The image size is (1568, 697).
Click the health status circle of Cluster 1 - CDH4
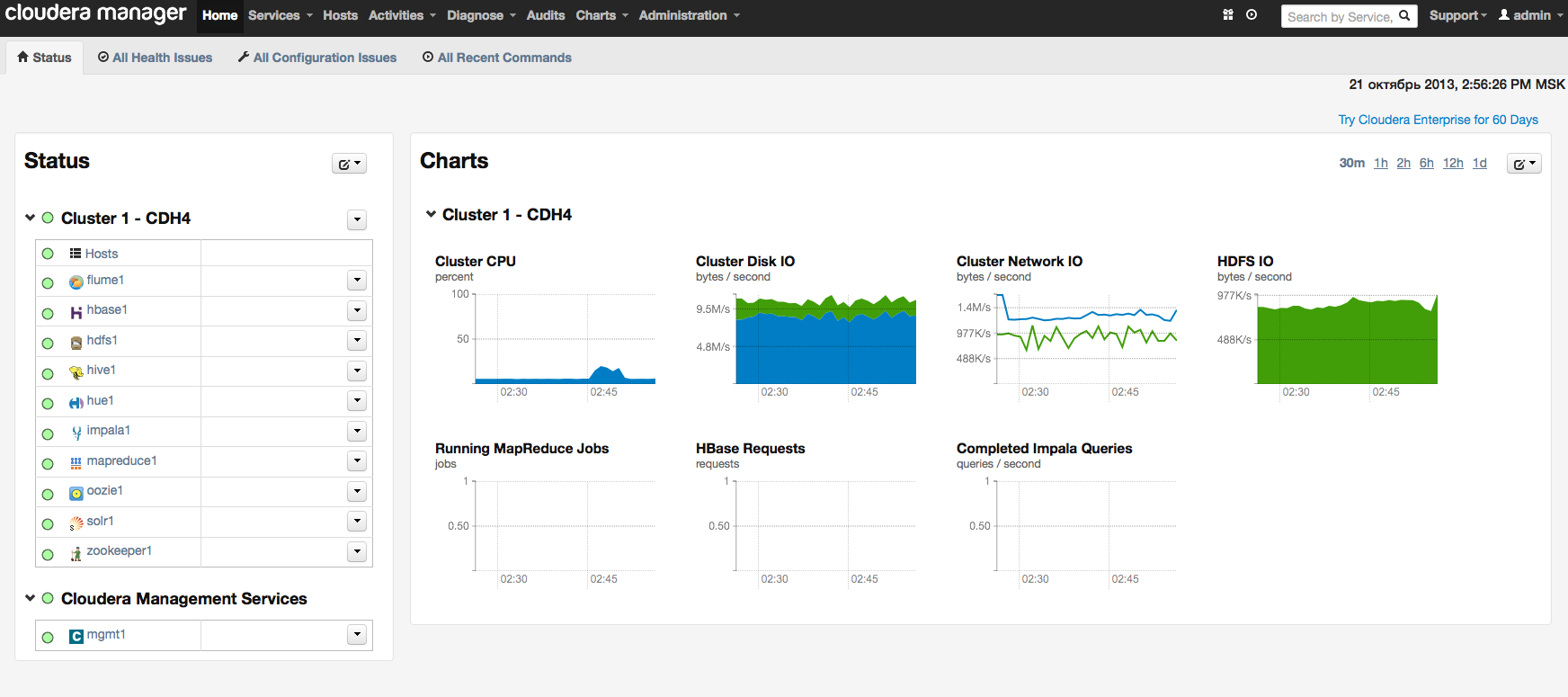tap(48, 218)
